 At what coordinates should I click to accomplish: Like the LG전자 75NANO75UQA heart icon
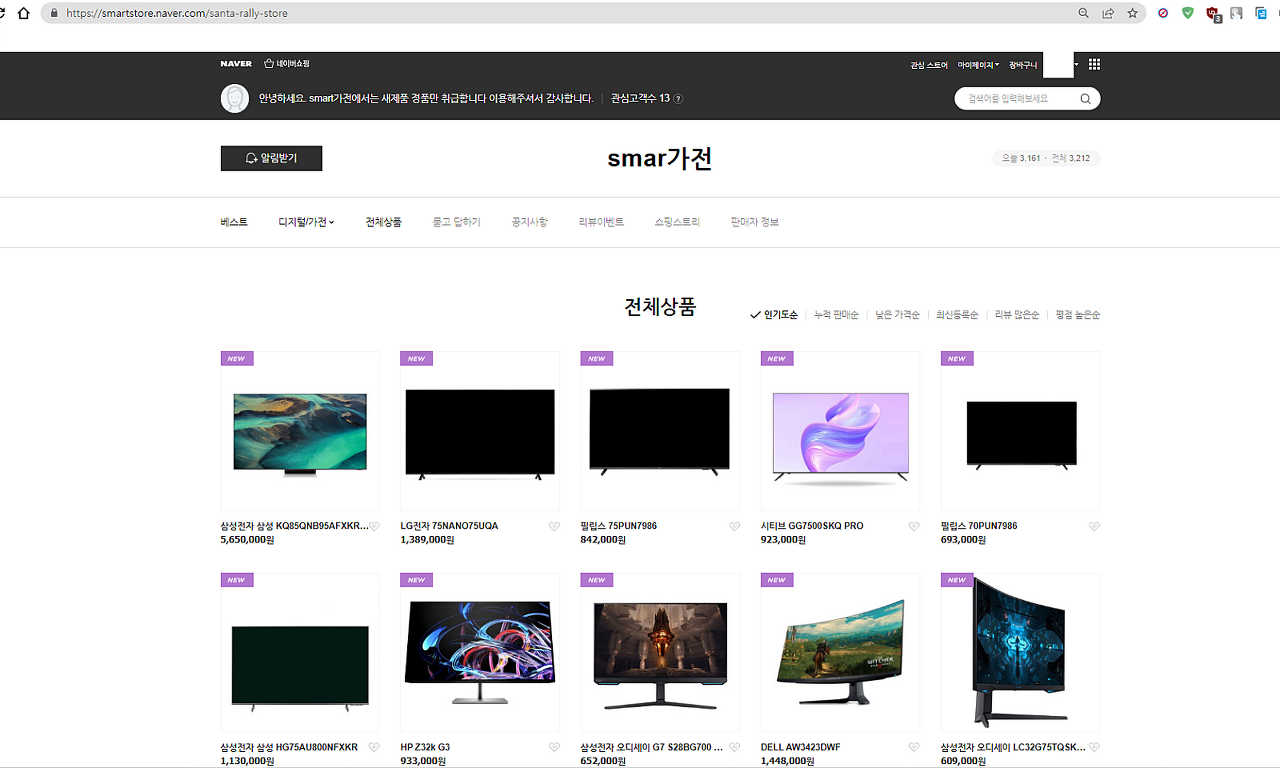[x=554, y=526]
